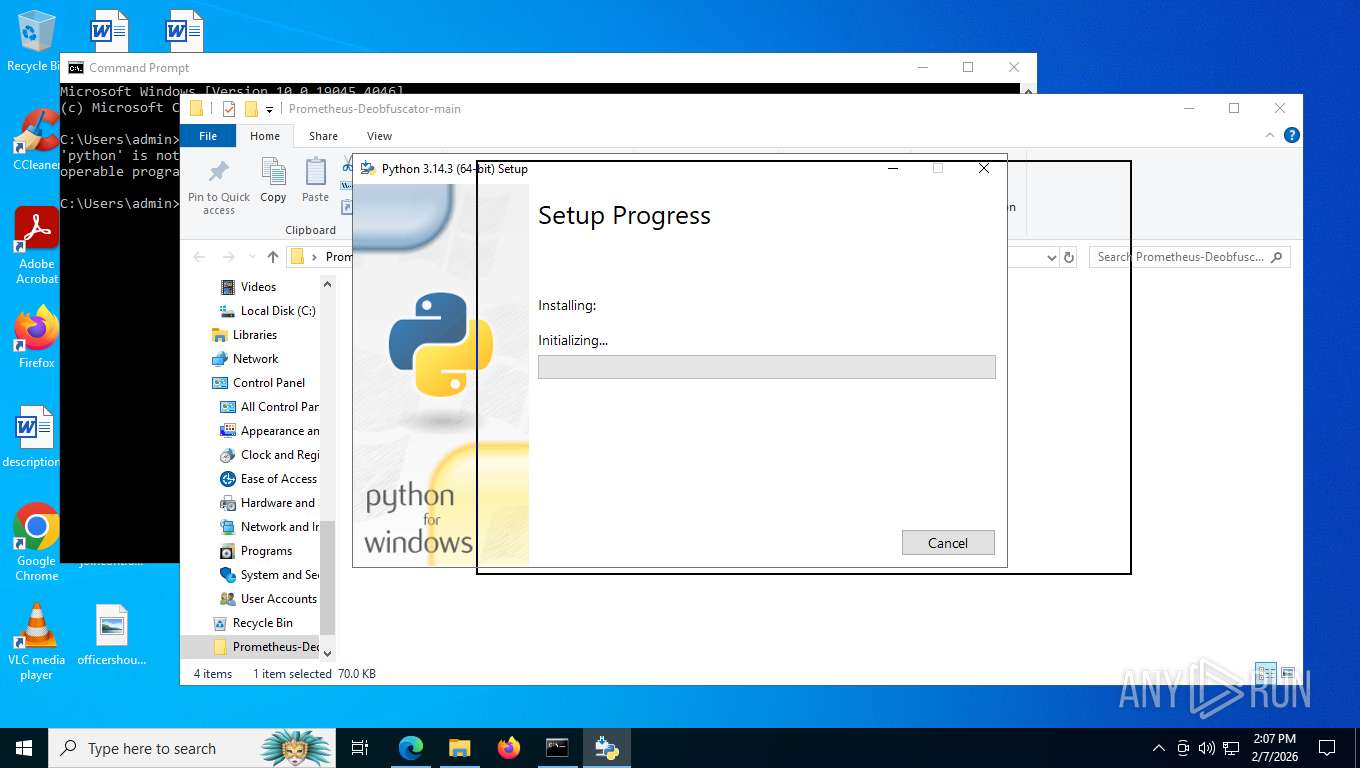The width and height of the screenshot is (1360, 768).
Task: Select Videos in navigation pane
Action: click(x=258, y=287)
